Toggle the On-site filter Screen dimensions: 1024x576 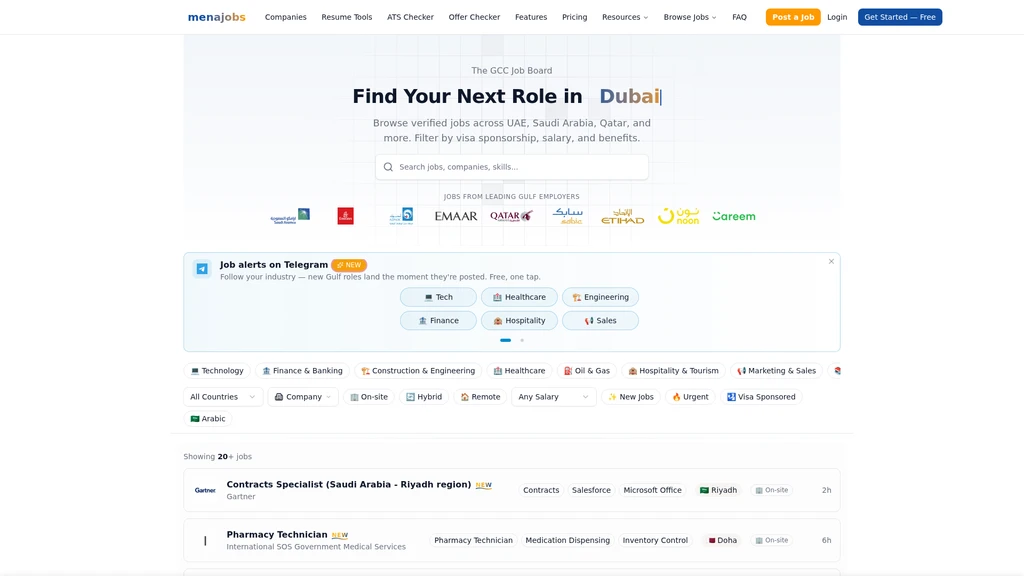369,397
